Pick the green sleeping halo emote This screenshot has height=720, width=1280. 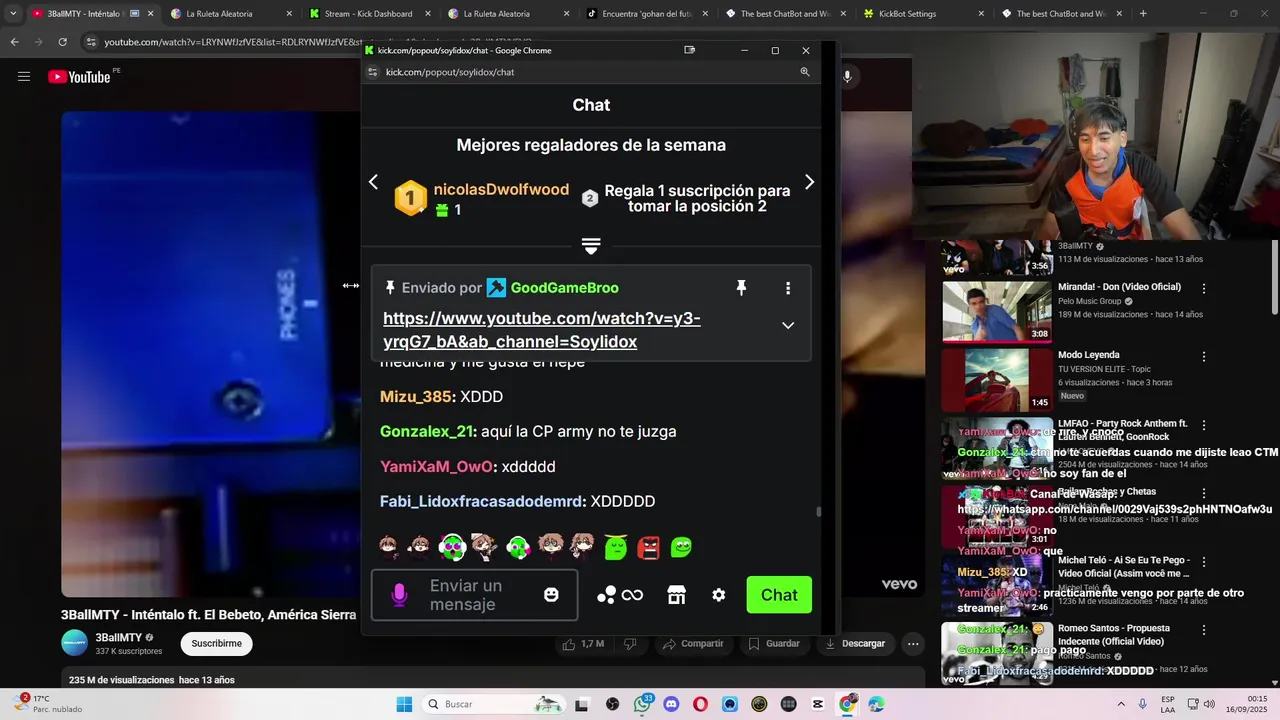click(616, 547)
